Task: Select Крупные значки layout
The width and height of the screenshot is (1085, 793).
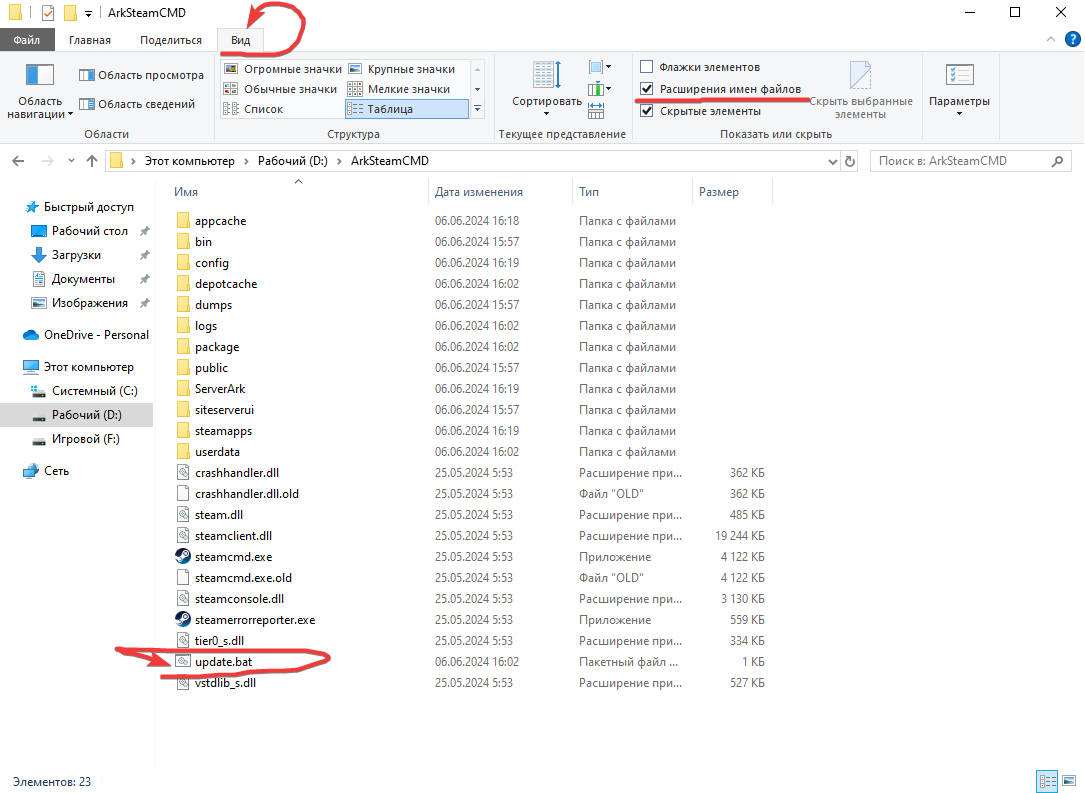Action: (x=401, y=69)
